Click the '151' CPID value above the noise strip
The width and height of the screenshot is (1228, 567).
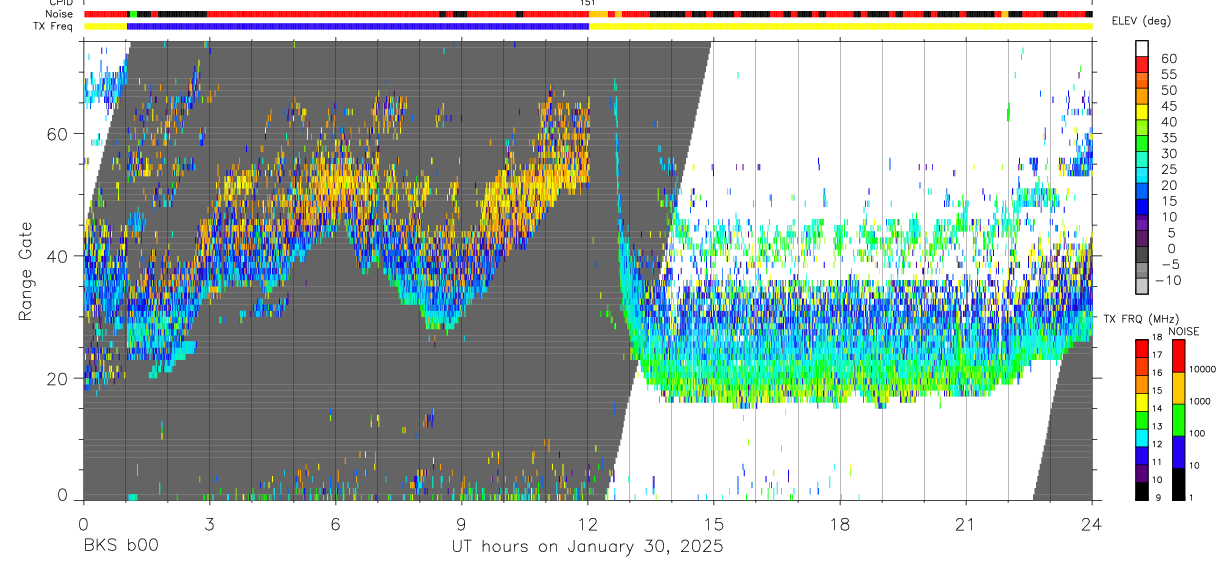pyautogui.click(x=587, y=3)
